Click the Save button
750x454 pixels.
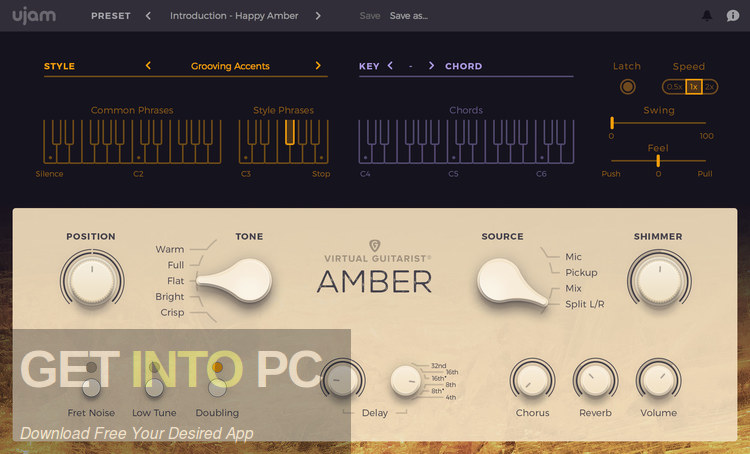(x=370, y=16)
